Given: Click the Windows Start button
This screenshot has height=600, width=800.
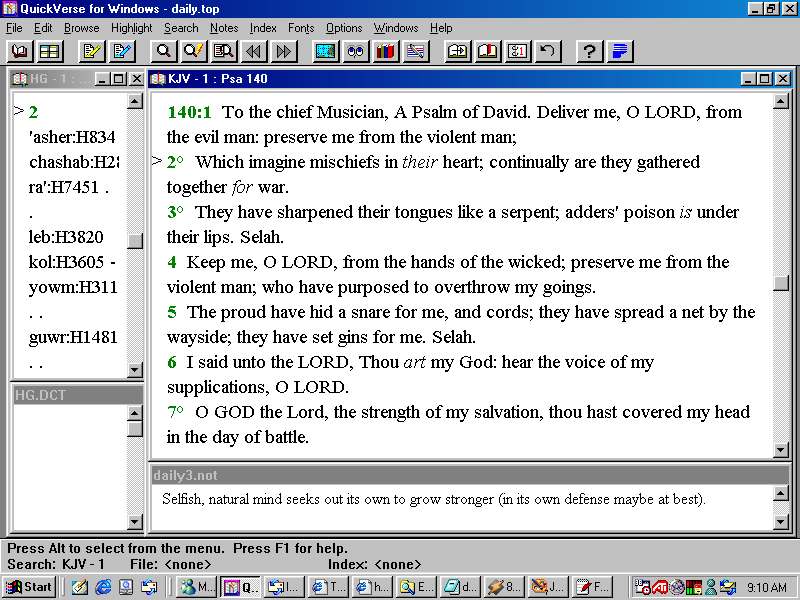Looking at the screenshot, I should [x=29, y=587].
